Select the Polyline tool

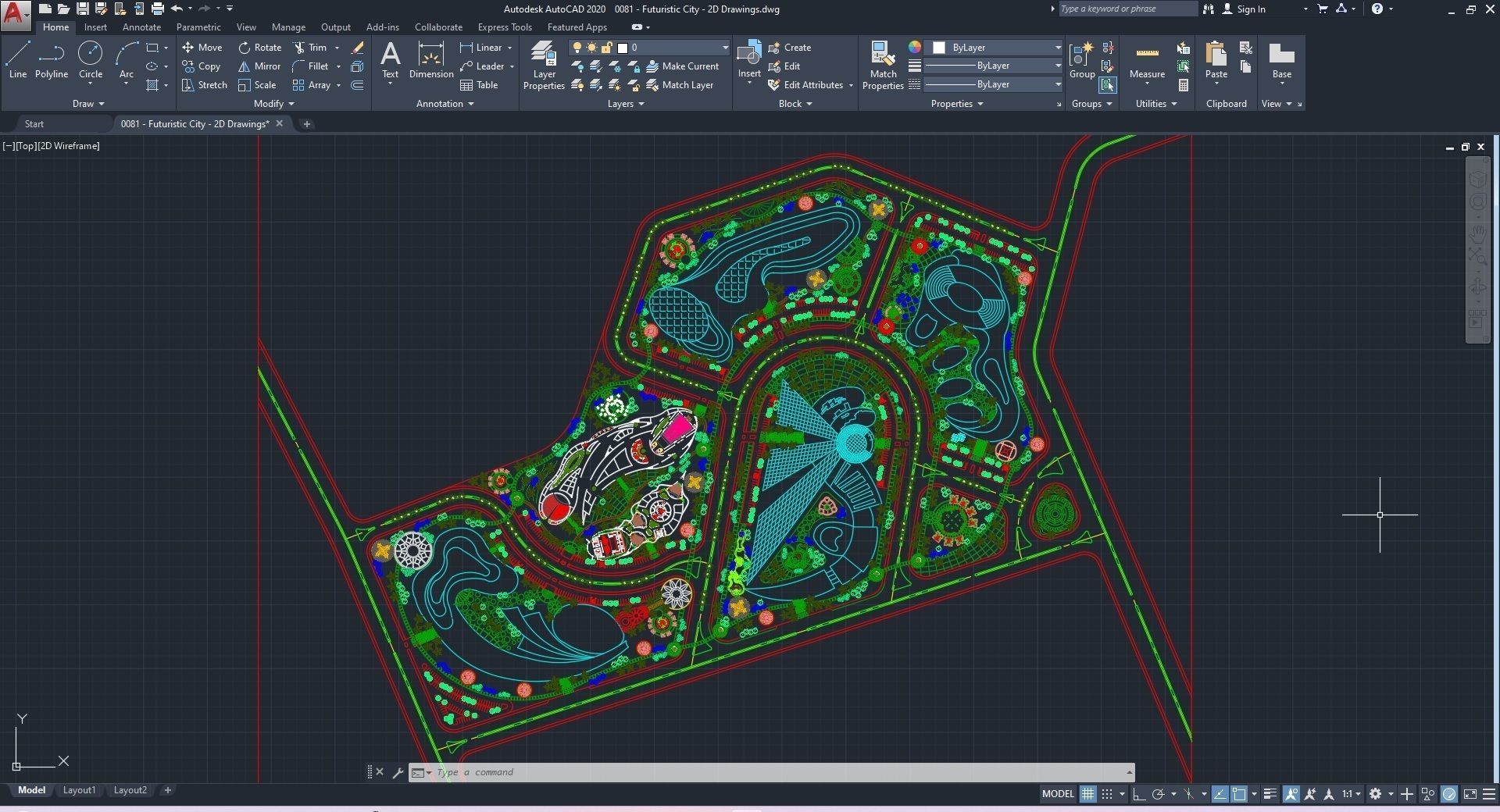click(x=52, y=60)
